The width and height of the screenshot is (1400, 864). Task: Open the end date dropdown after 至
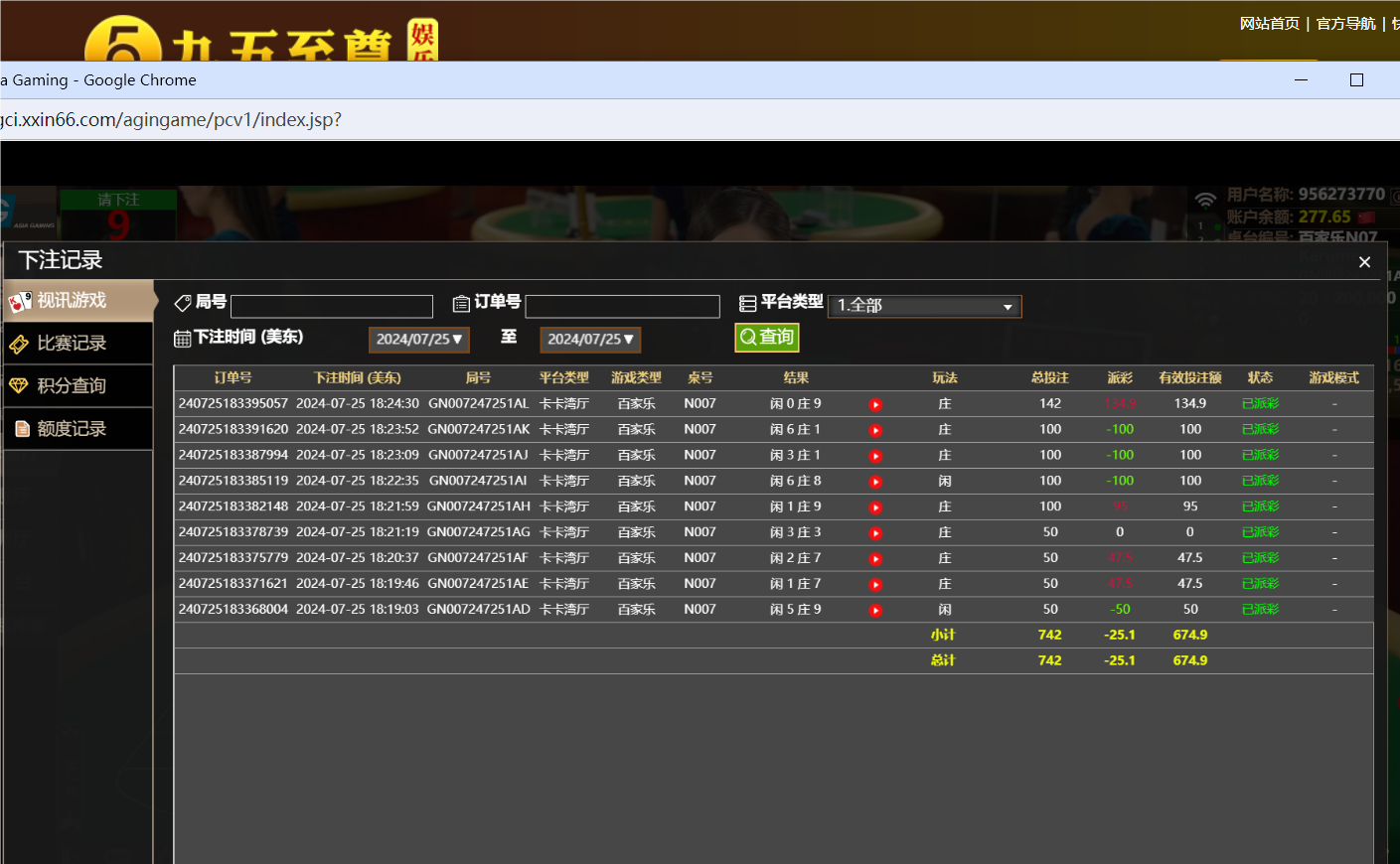[589, 339]
